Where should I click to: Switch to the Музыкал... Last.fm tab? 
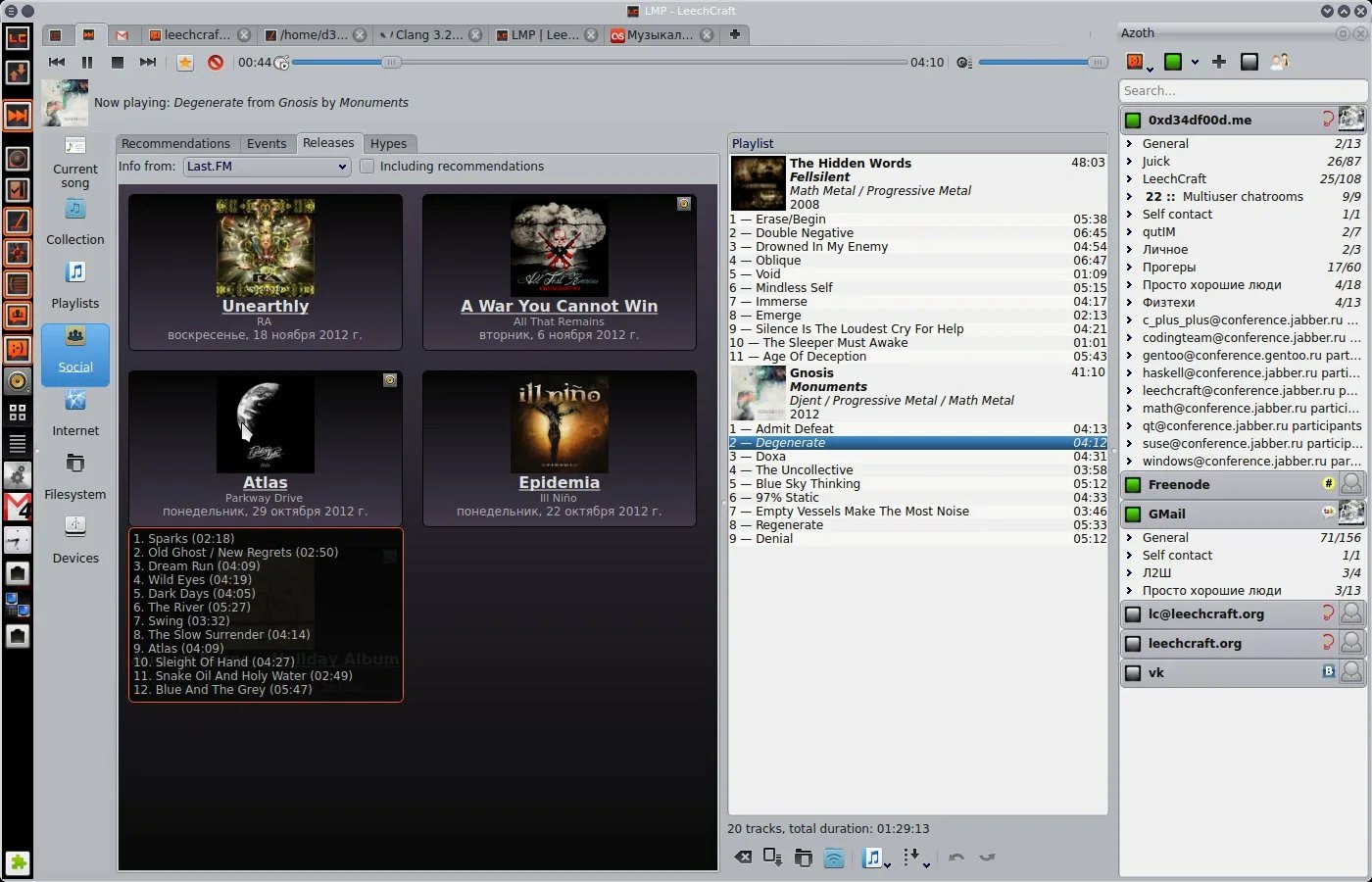coord(659,34)
